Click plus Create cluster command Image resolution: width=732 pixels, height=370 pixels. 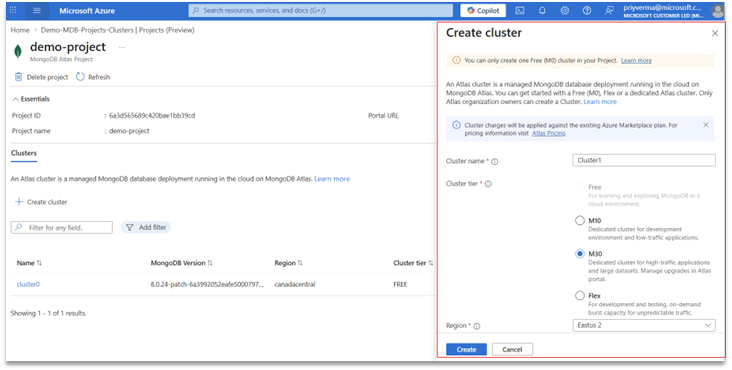coord(41,202)
